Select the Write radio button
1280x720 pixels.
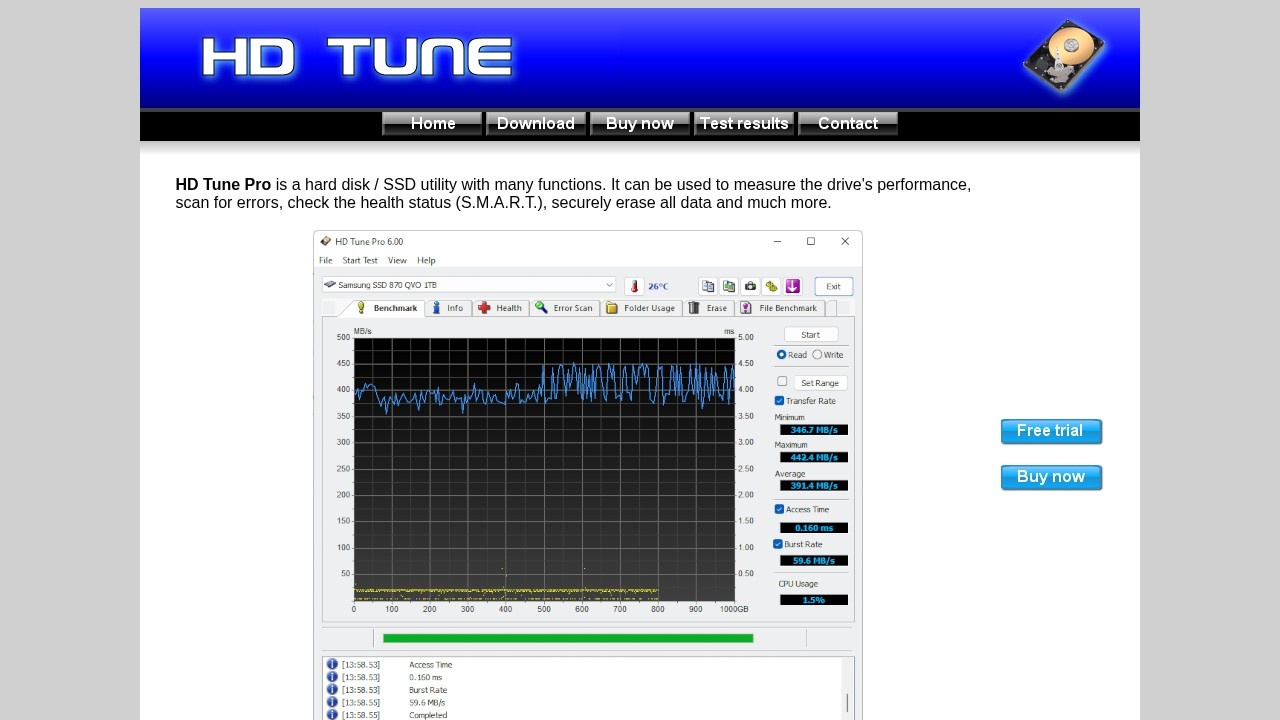point(817,355)
